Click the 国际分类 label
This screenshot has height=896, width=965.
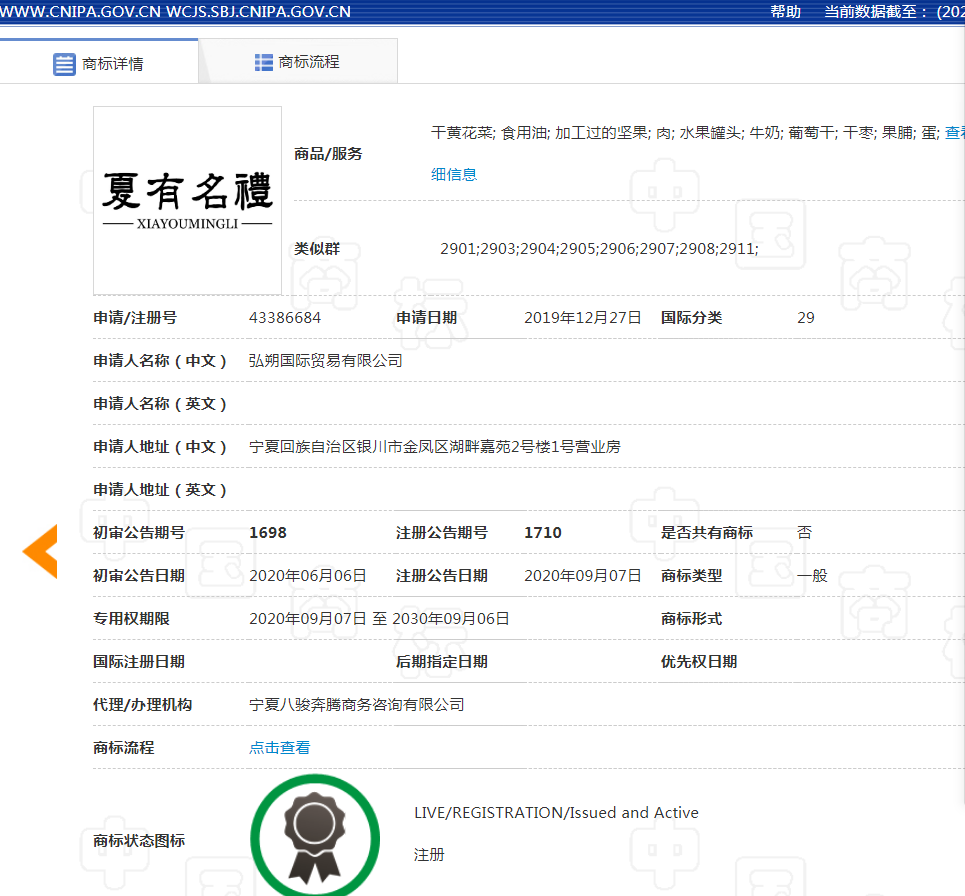(691, 318)
